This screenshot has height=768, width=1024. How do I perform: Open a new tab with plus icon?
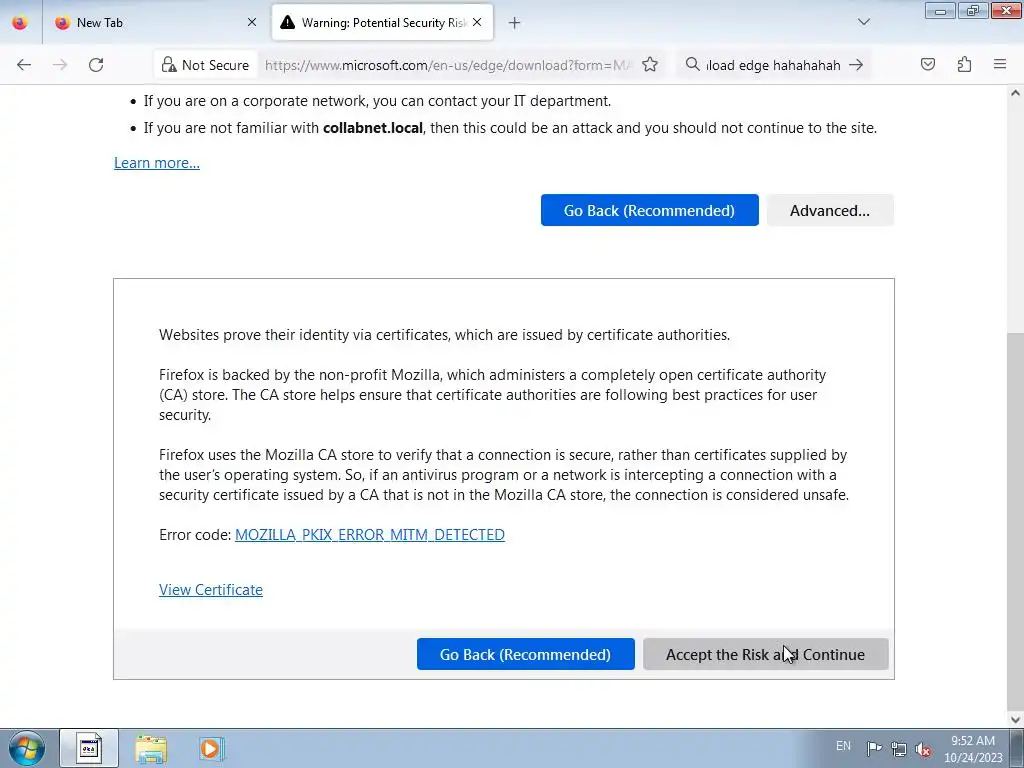point(515,23)
